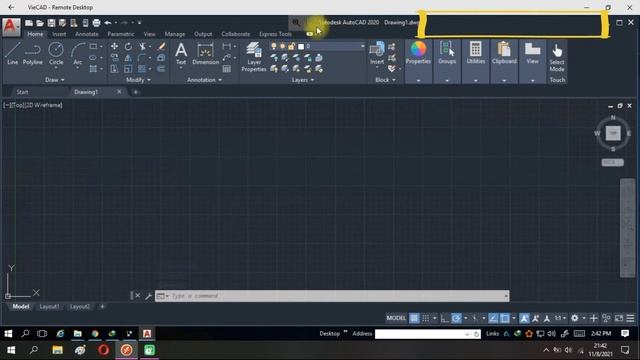Click the taskbar Address input field
This screenshot has height=360, width=640.
pyautogui.click(x=428, y=334)
